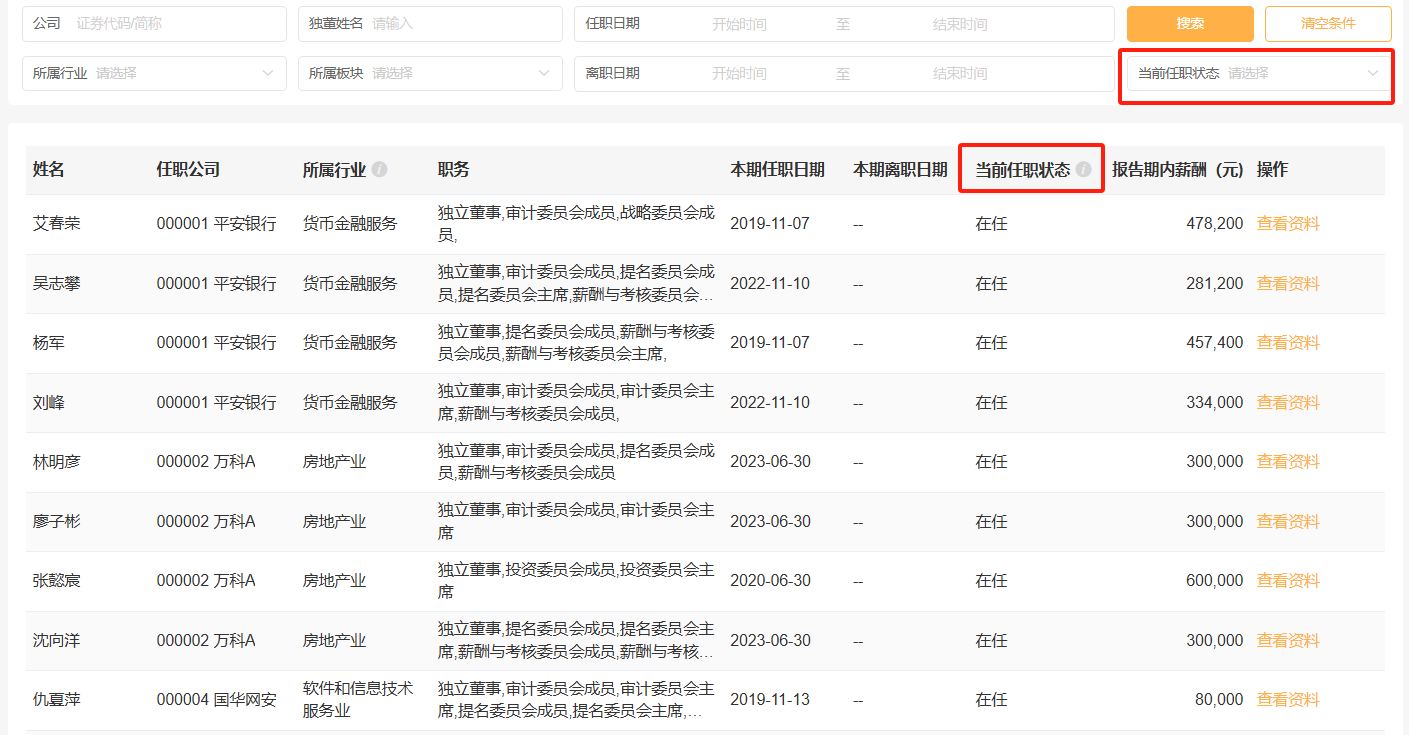The image size is (1409, 735).
Task: Click 软件和信息技术服务业 industry cell
Action: point(358,700)
